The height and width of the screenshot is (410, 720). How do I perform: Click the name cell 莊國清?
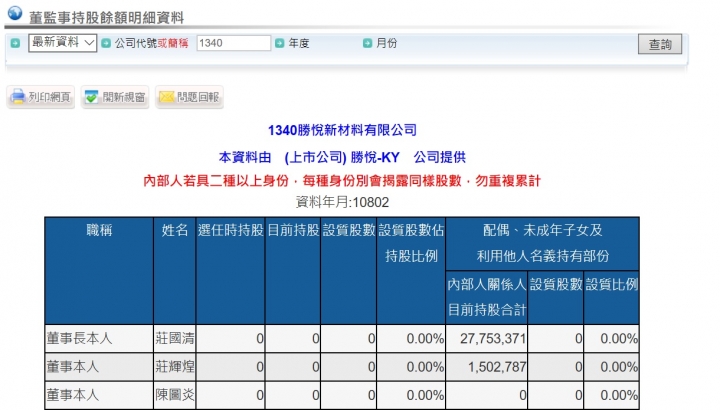(x=174, y=339)
